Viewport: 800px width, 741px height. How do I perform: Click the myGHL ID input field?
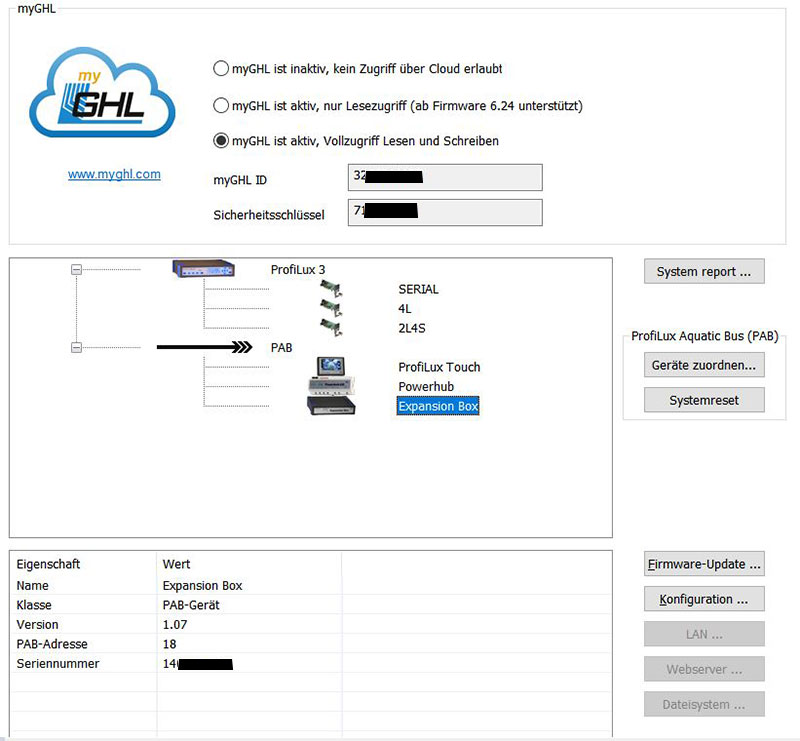pyautogui.click(x=445, y=178)
